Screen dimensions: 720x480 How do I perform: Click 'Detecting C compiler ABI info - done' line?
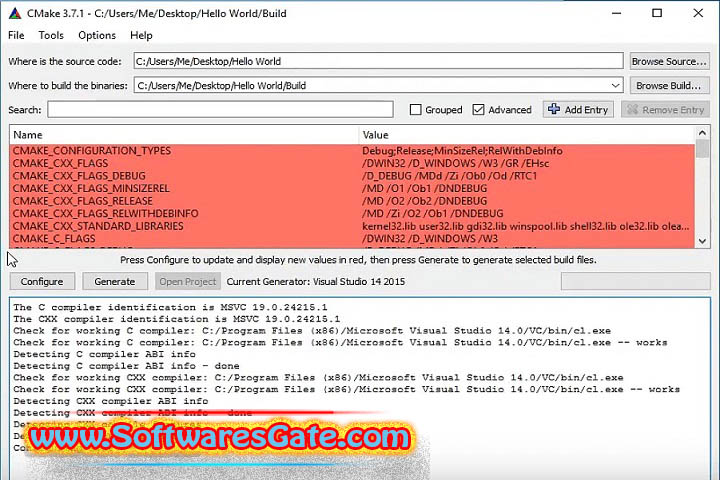coord(126,366)
